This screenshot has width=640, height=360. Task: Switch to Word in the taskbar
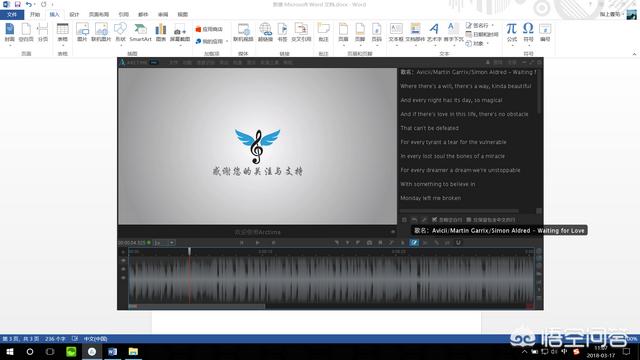pyautogui.click(x=113, y=351)
